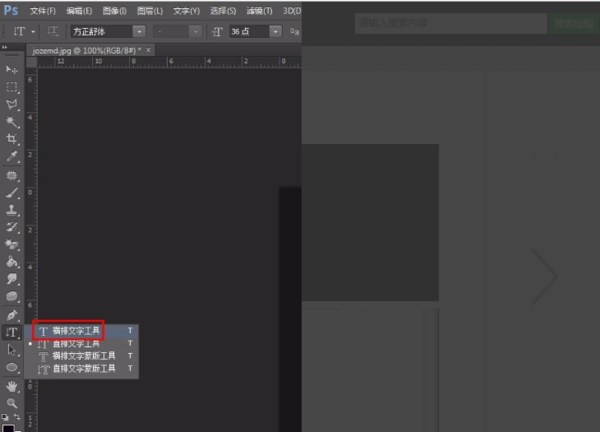600x432 pixels.
Task: Select the Eyedropper tool
Action: [11, 156]
